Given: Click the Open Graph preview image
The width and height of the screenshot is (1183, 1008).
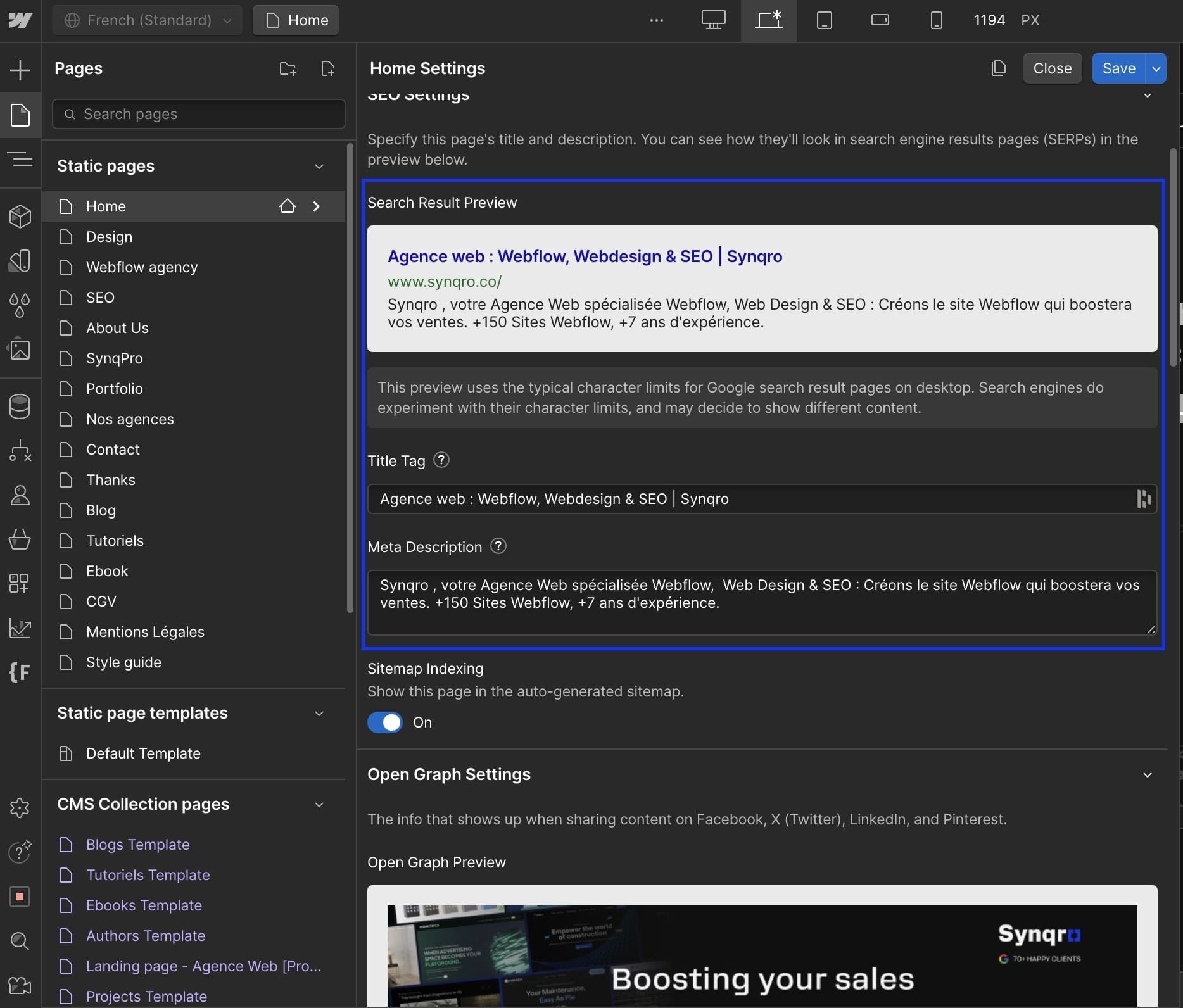Looking at the screenshot, I should tap(762, 956).
